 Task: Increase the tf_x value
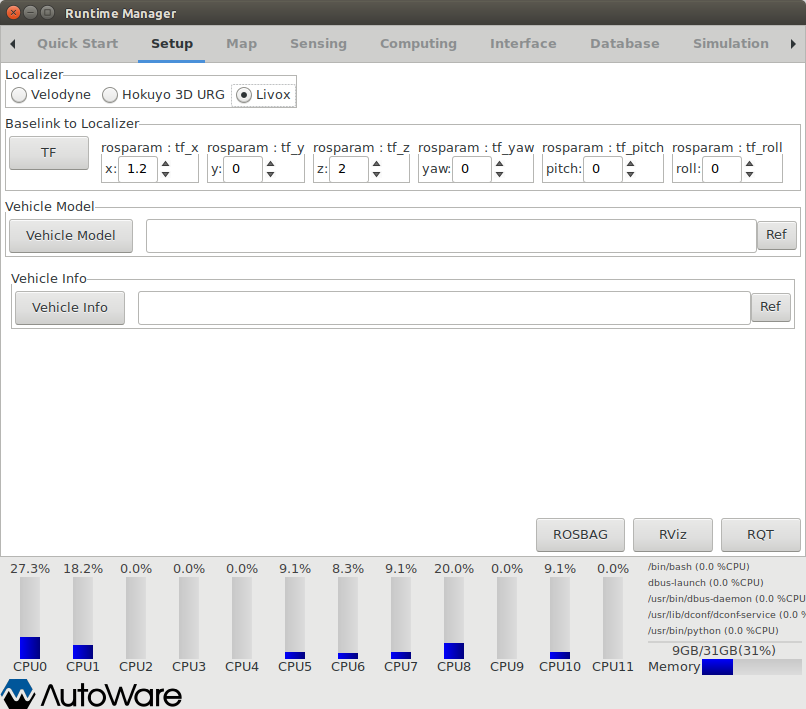166,164
